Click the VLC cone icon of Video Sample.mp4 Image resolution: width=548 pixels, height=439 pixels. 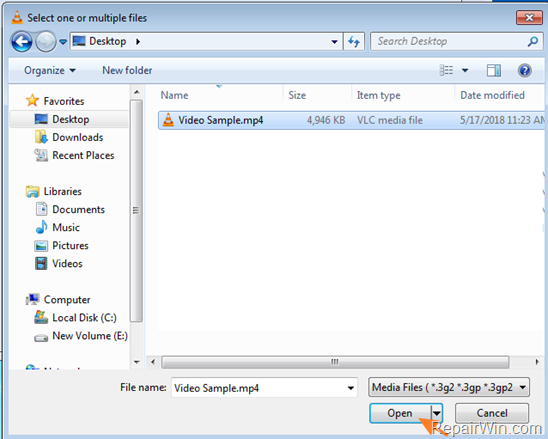(x=168, y=120)
